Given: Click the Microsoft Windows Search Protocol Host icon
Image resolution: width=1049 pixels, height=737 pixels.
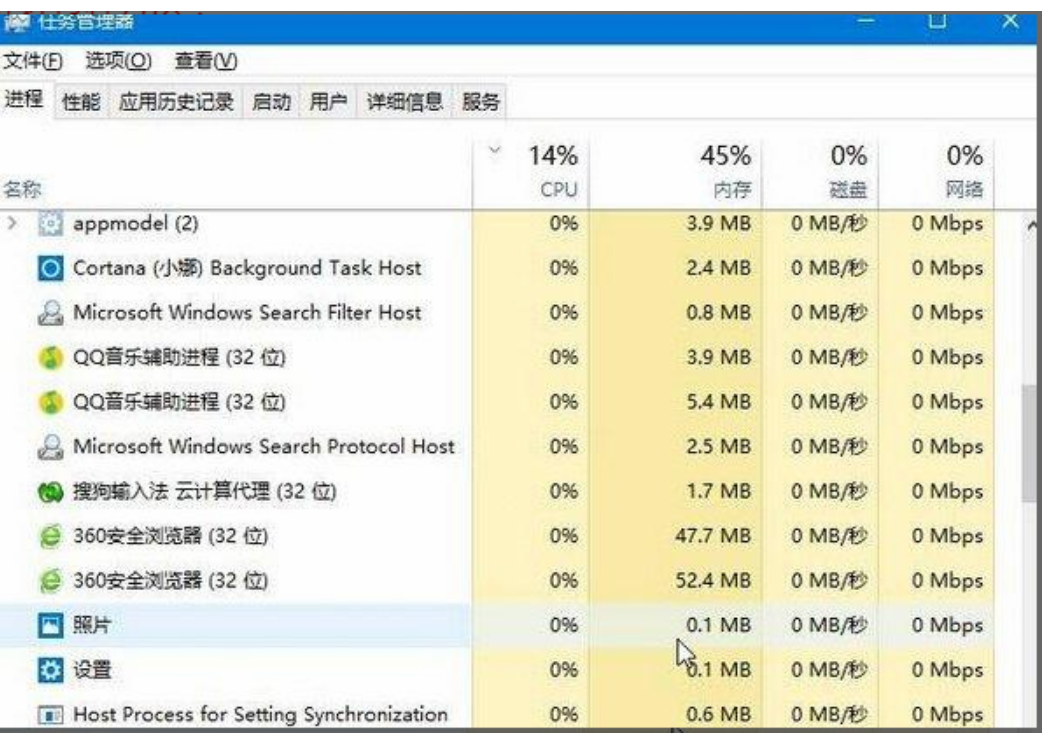Looking at the screenshot, I should click(51, 447).
